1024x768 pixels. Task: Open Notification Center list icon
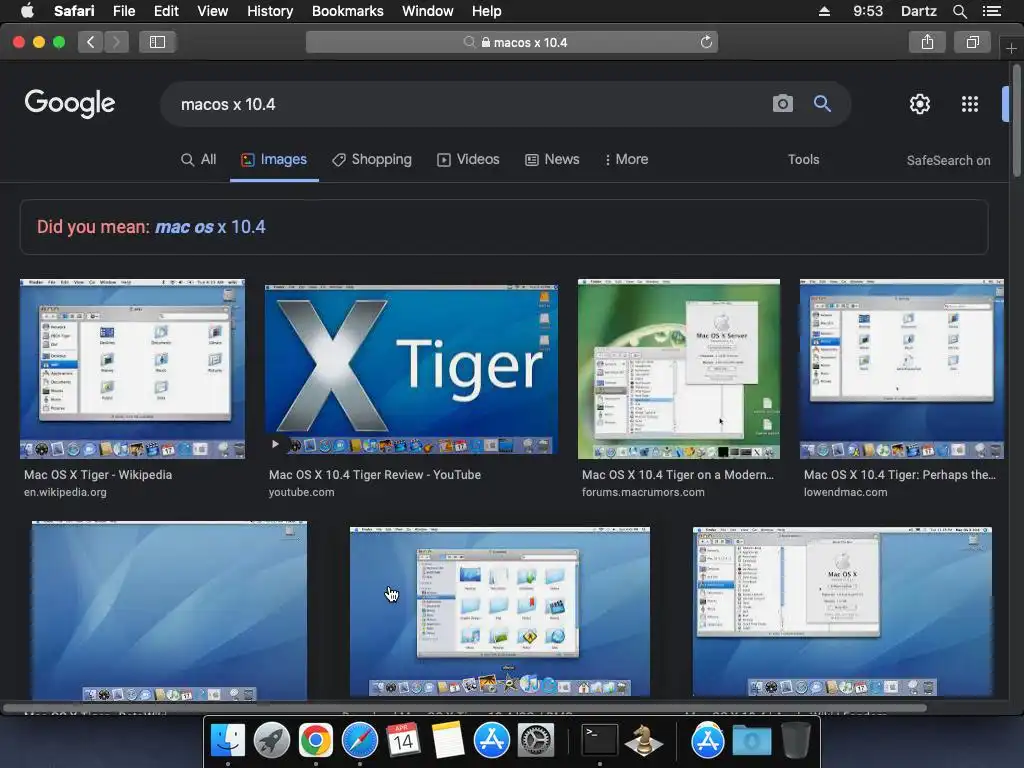point(992,11)
